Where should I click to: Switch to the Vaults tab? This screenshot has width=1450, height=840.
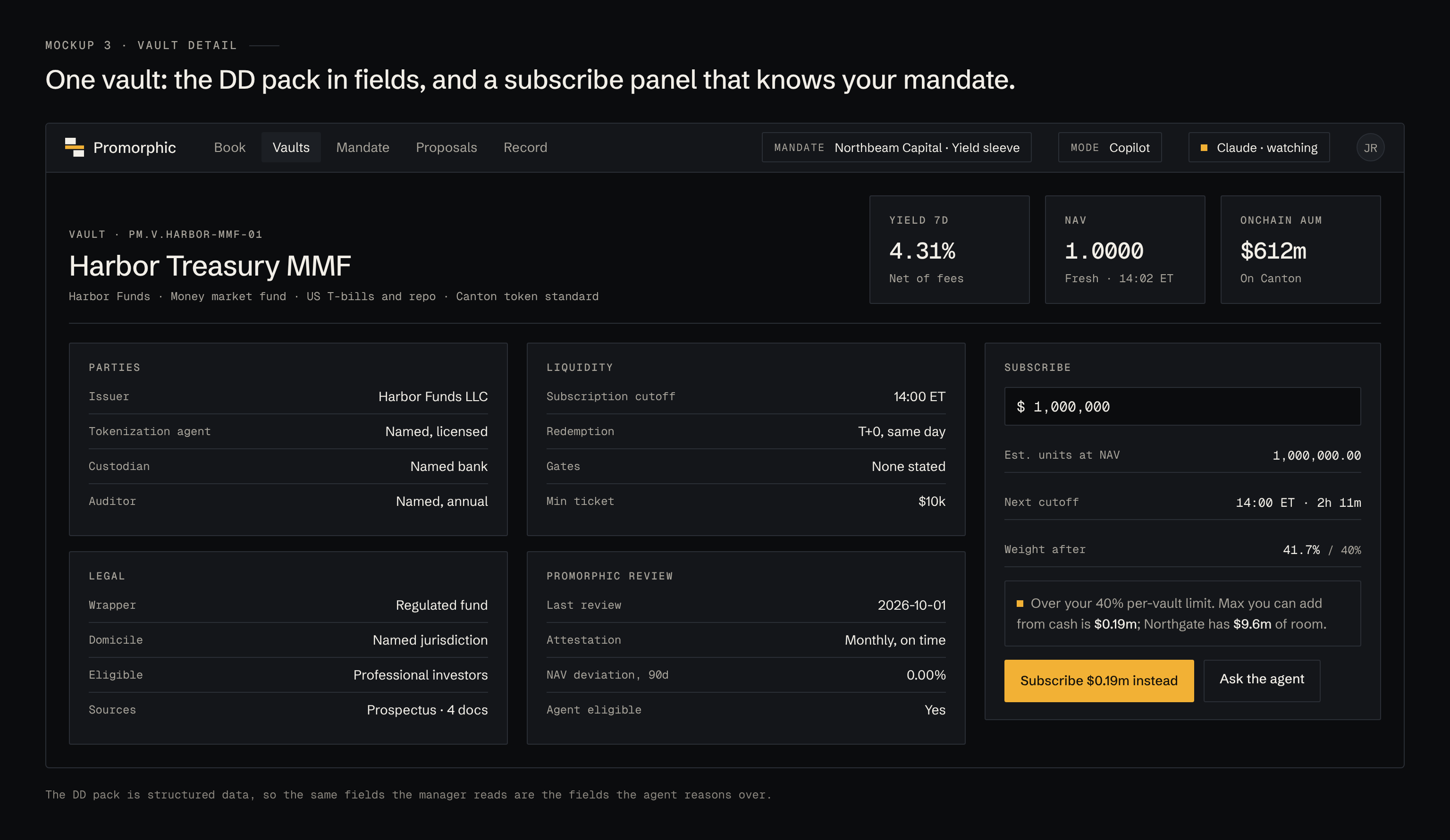[291, 147]
